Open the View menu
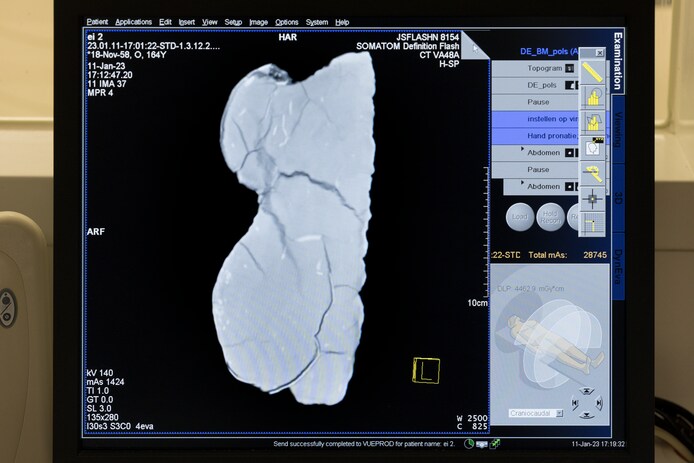The width and height of the screenshot is (694, 463). [x=209, y=22]
